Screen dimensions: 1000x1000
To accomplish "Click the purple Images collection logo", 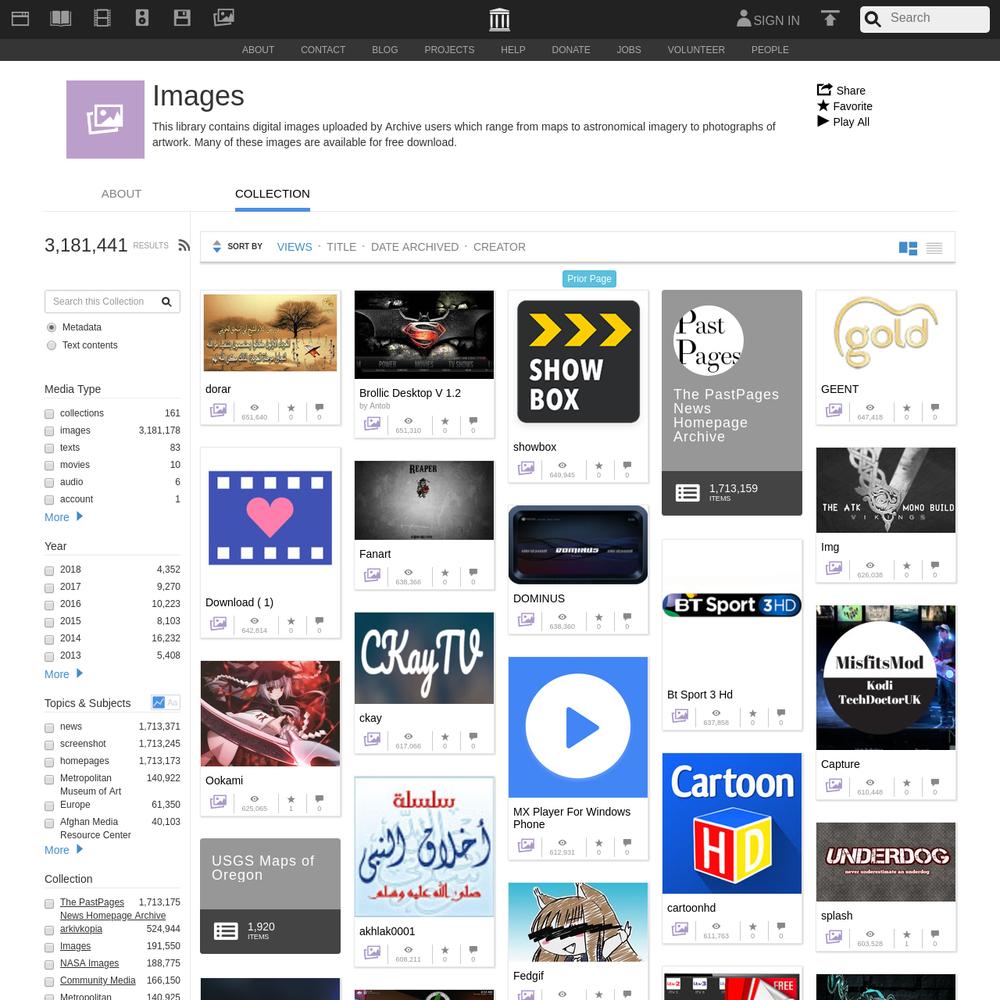I will [x=105, y=119].
